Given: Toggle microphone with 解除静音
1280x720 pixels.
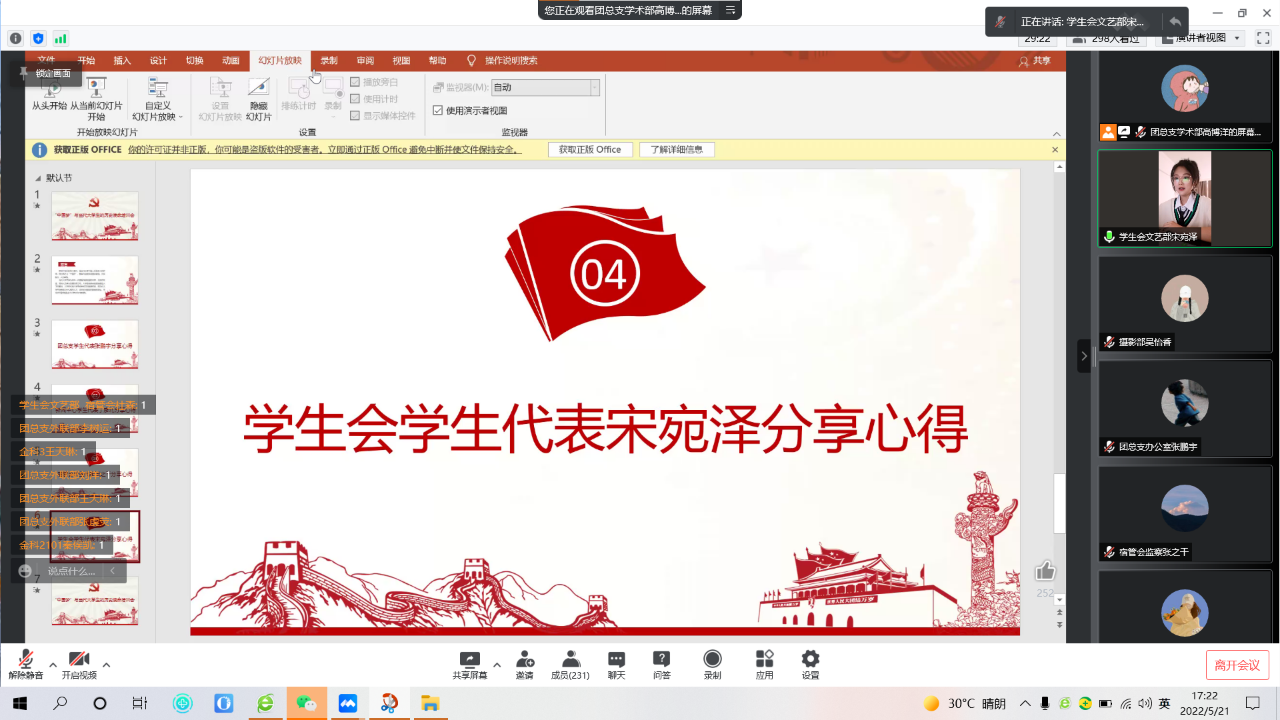Looking at the screenshot, I should point(25,659).
